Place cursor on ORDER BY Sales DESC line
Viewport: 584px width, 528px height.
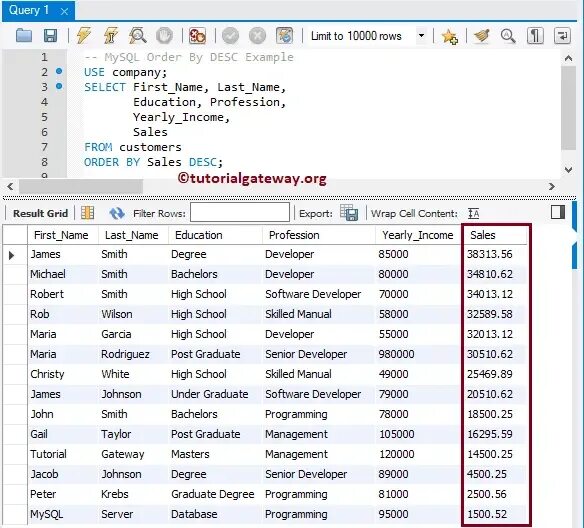[x=153, y=162]
